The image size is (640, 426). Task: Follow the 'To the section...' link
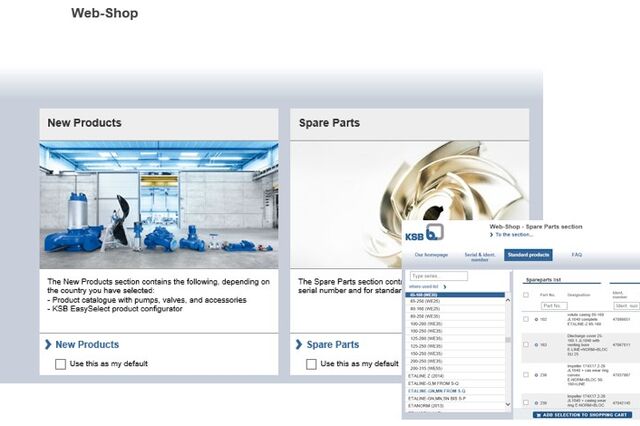pos(514,235)
